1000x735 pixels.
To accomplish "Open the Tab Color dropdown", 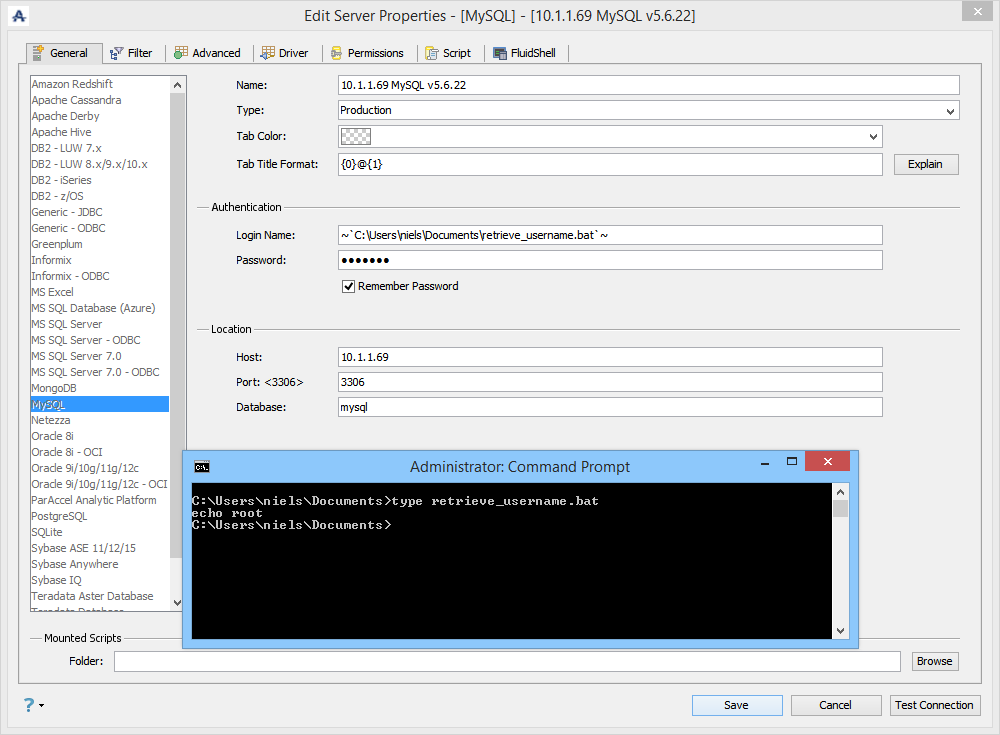I will click(x=873, y=136).
